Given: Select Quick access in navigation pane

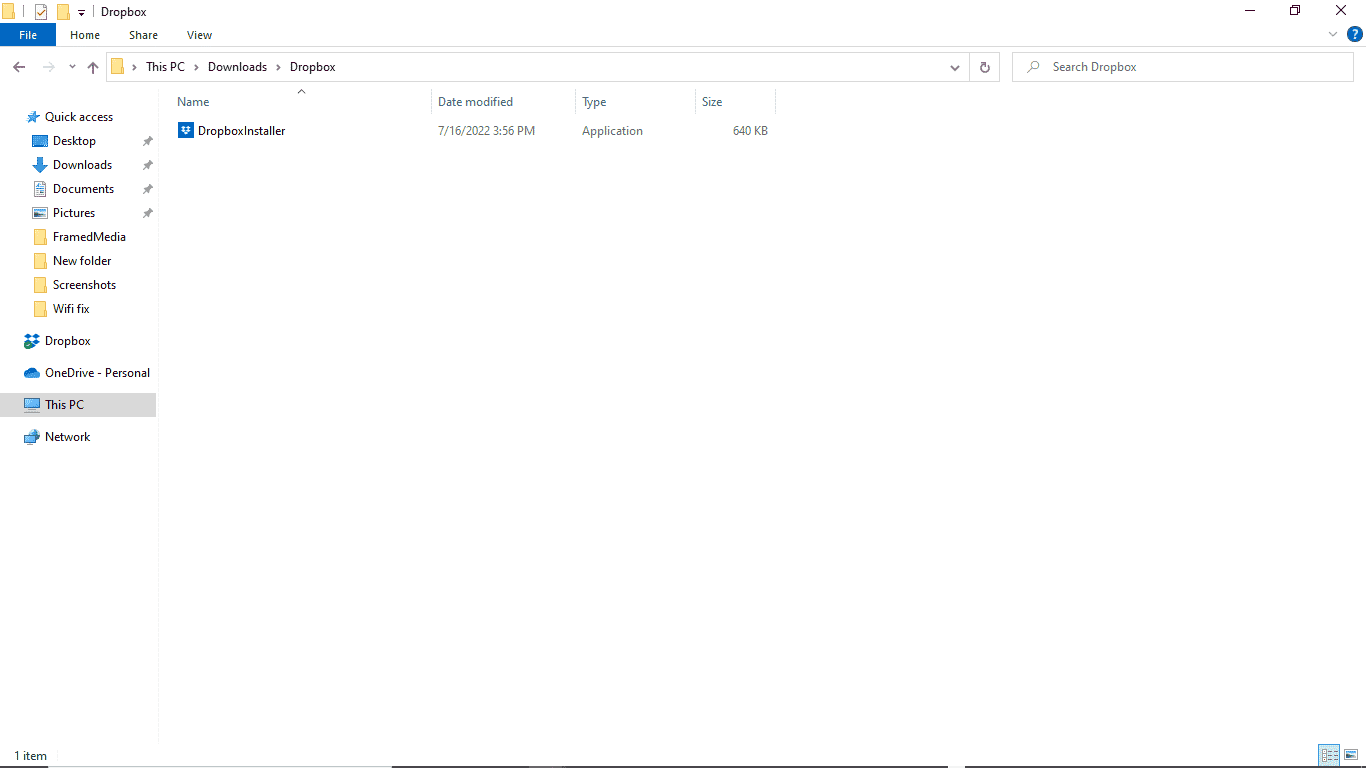Looking at the screenshot, I should pyautogui.click(x=79, y=117).
